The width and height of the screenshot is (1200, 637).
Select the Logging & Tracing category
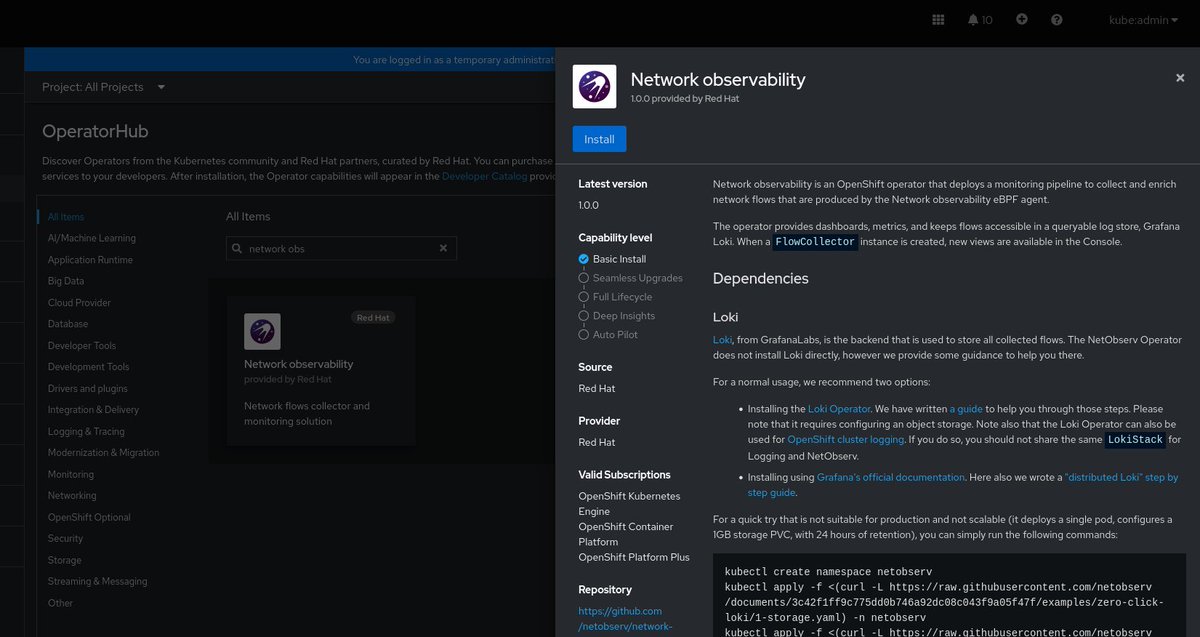[x=86, y=432]
